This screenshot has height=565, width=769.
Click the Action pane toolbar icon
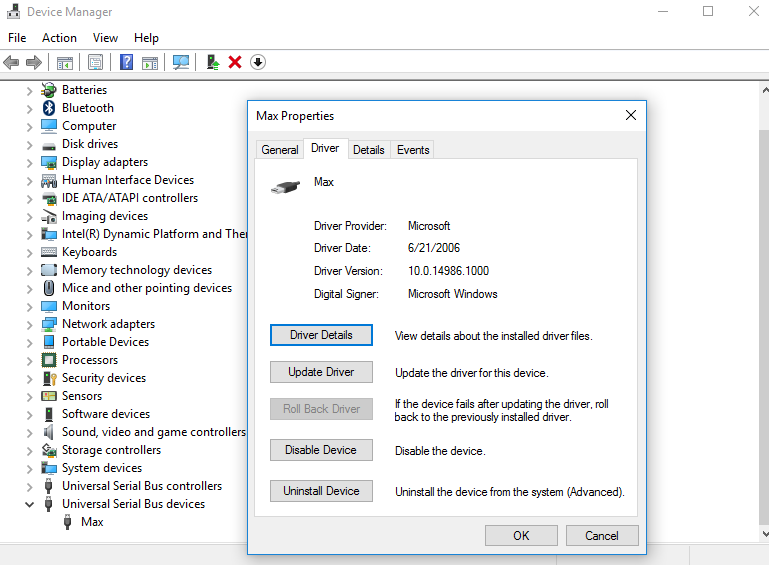pos(150,63)
